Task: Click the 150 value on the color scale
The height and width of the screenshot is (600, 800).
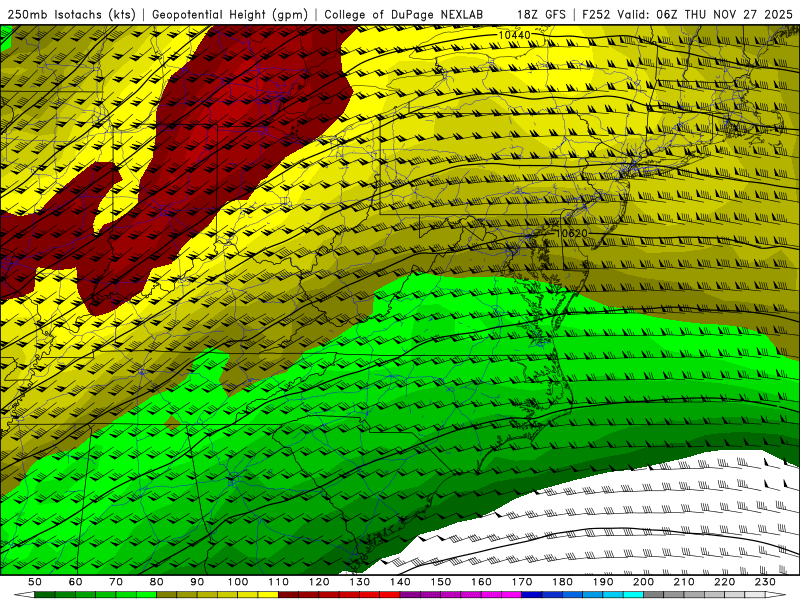Action: pyautogui.click(x=441, y=582)
